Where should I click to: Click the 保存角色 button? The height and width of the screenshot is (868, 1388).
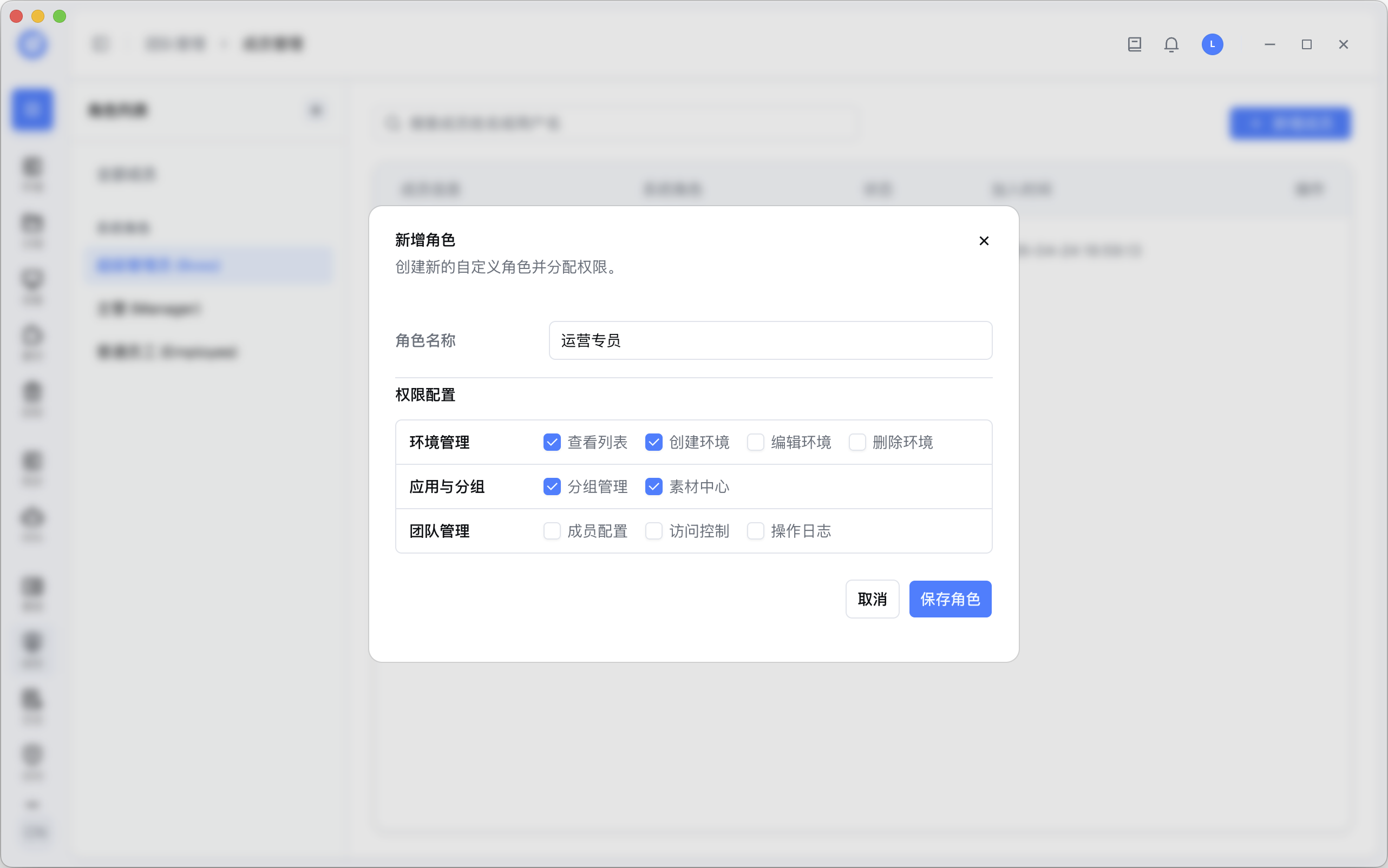pos(950,599)
